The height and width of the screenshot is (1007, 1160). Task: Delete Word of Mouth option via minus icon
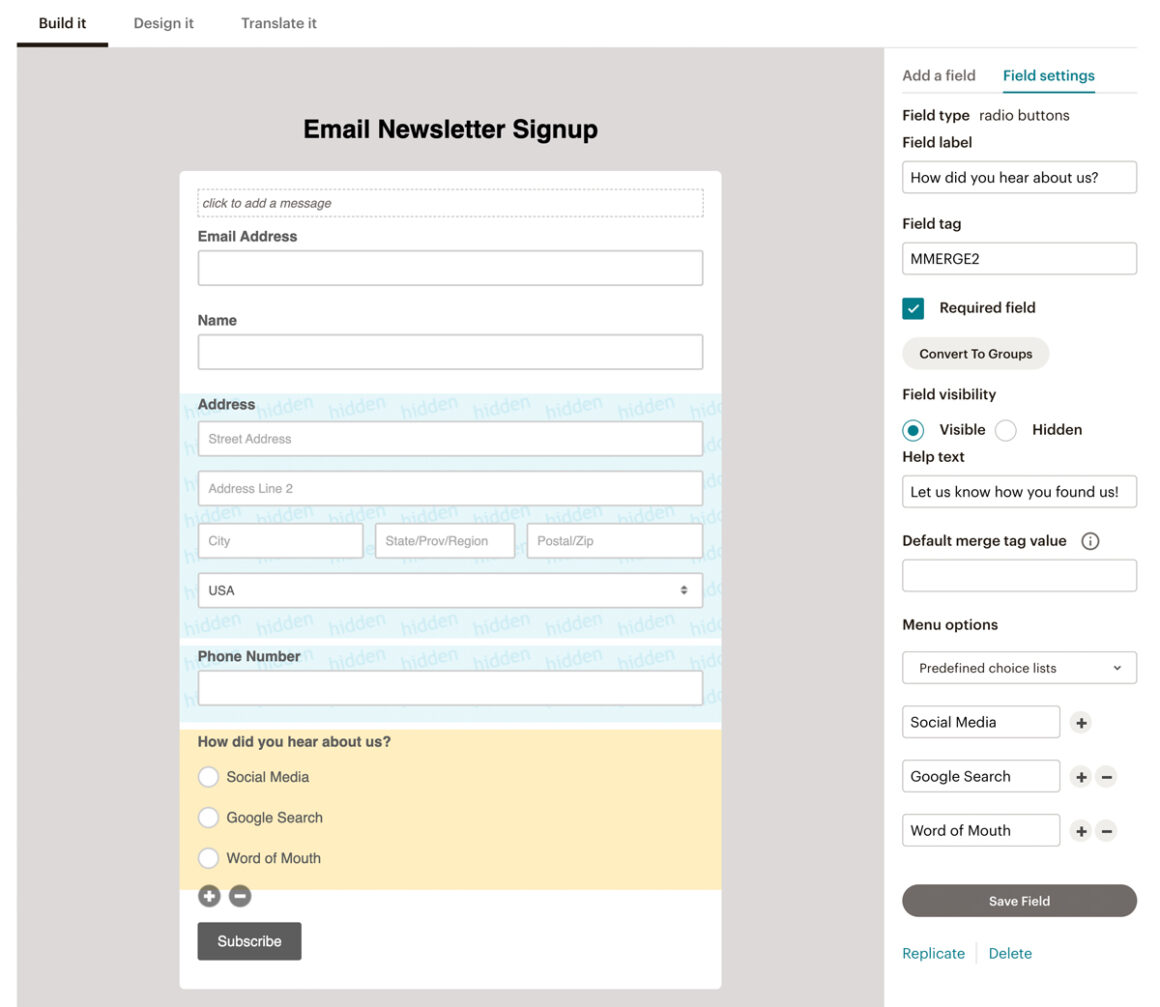click(x=1108, y=830)
